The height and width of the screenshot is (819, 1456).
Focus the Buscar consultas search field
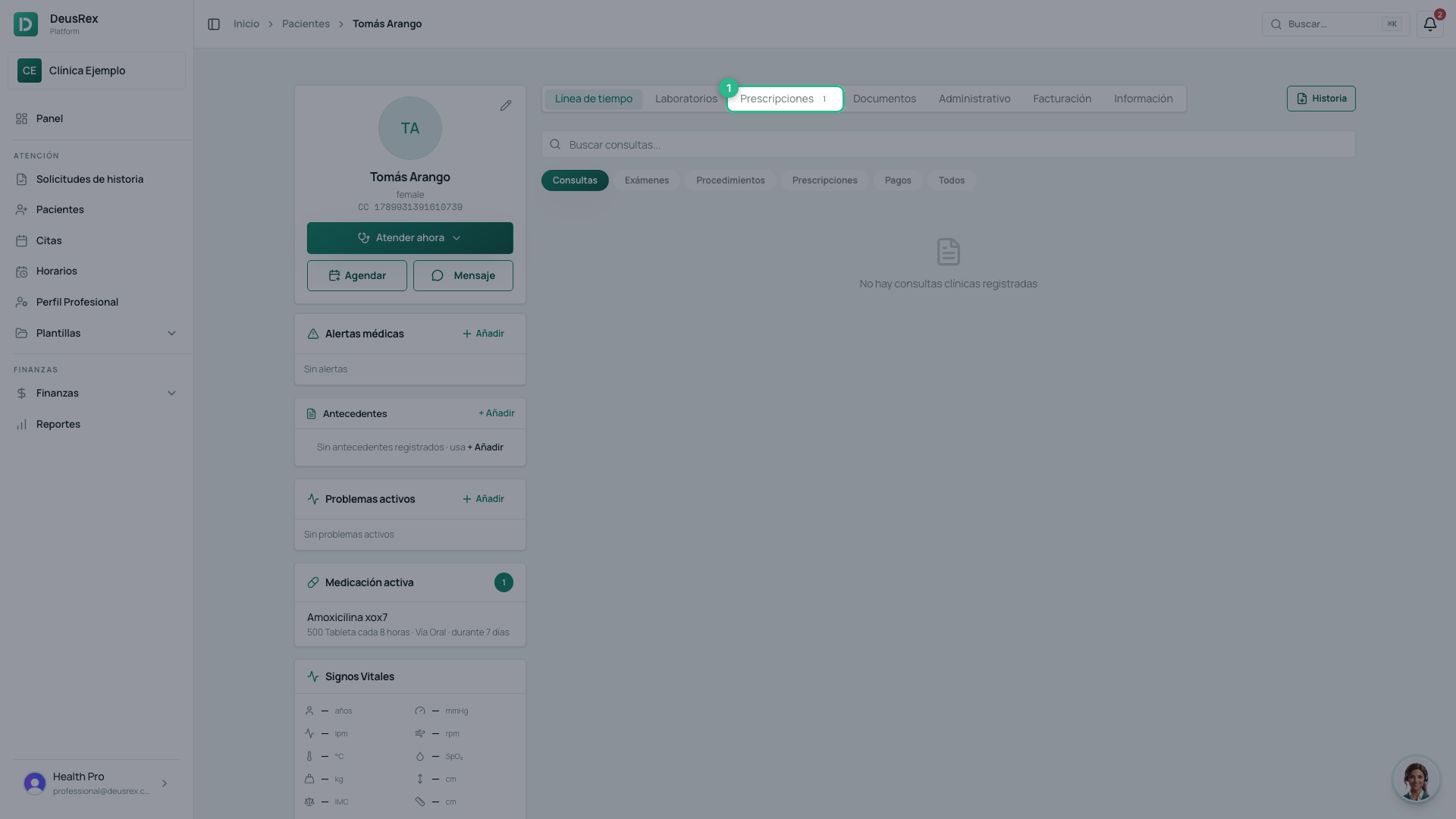coord(948,145)
